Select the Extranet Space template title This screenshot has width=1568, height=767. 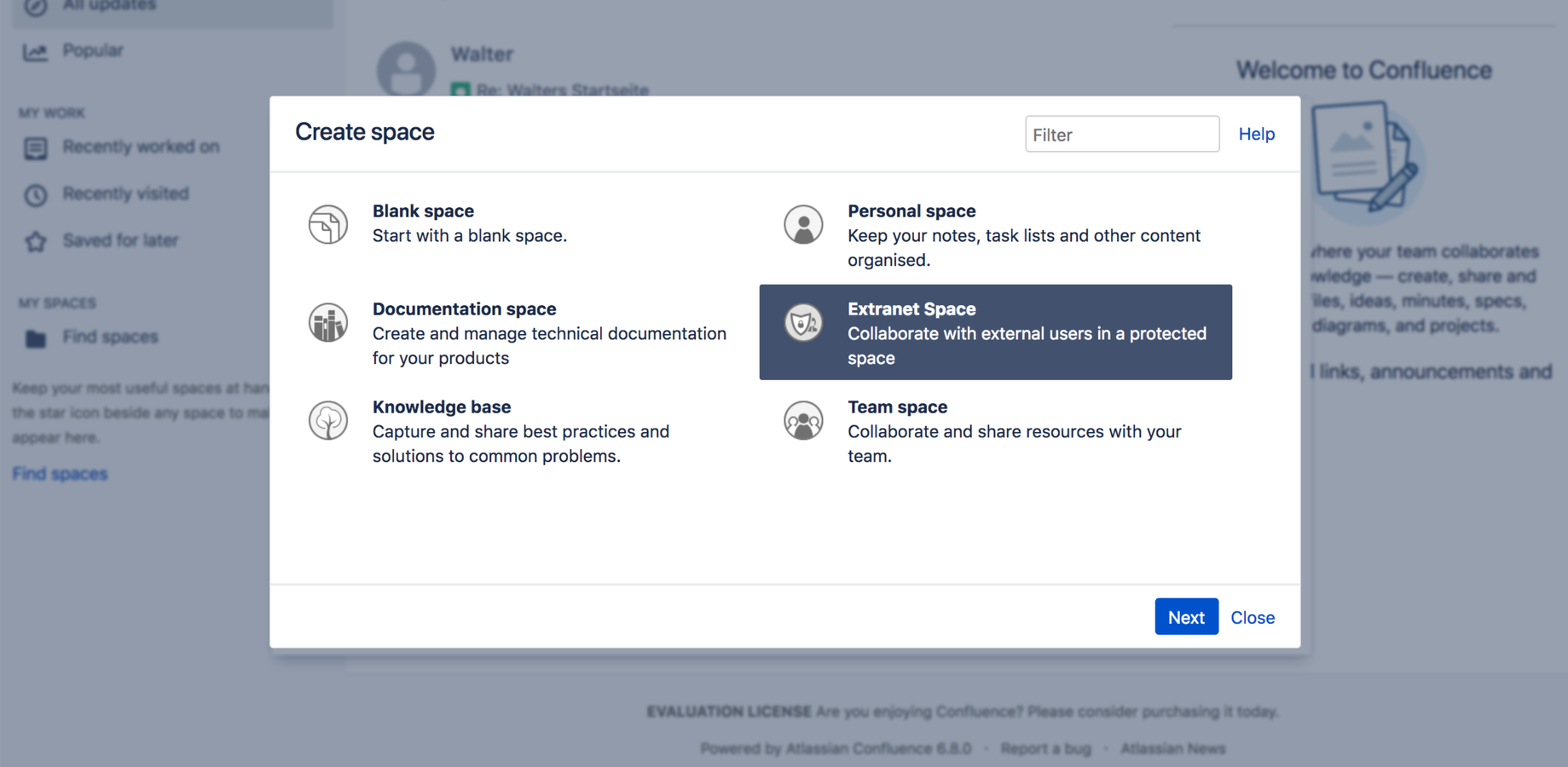click(911, 309)
